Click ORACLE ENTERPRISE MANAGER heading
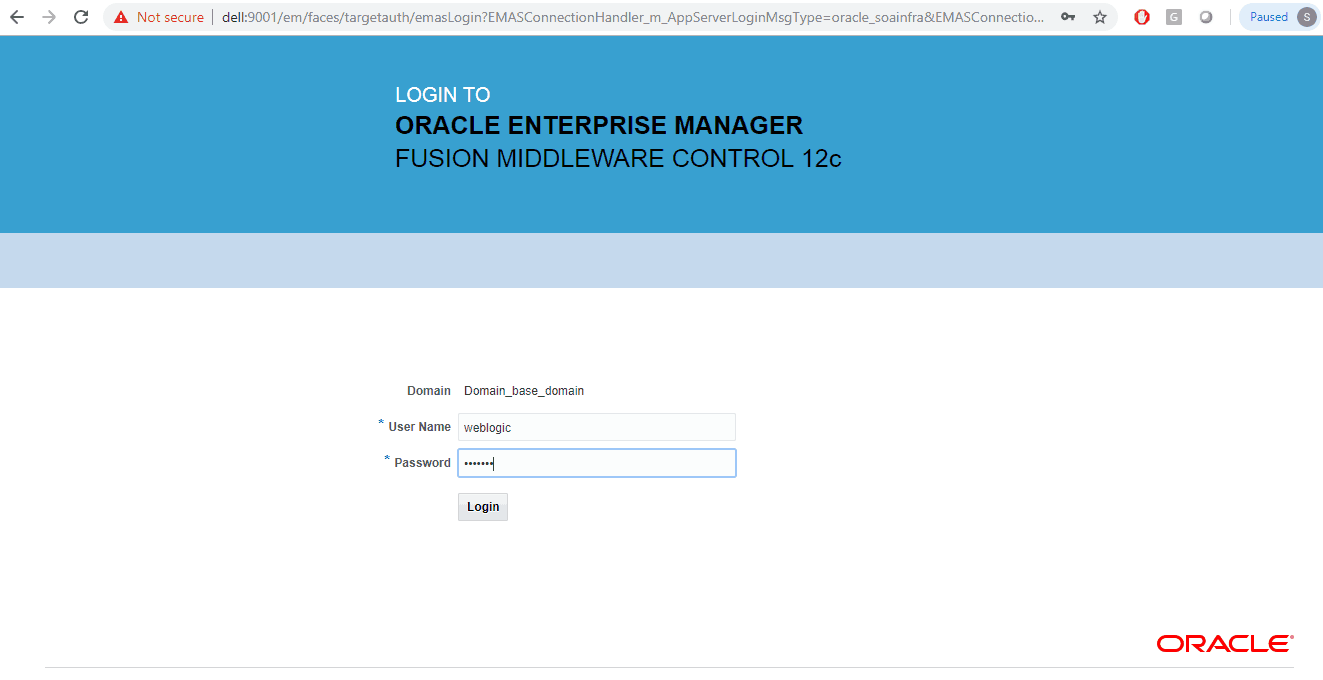Screen dimensions: 1323x680 coord(599,126)
